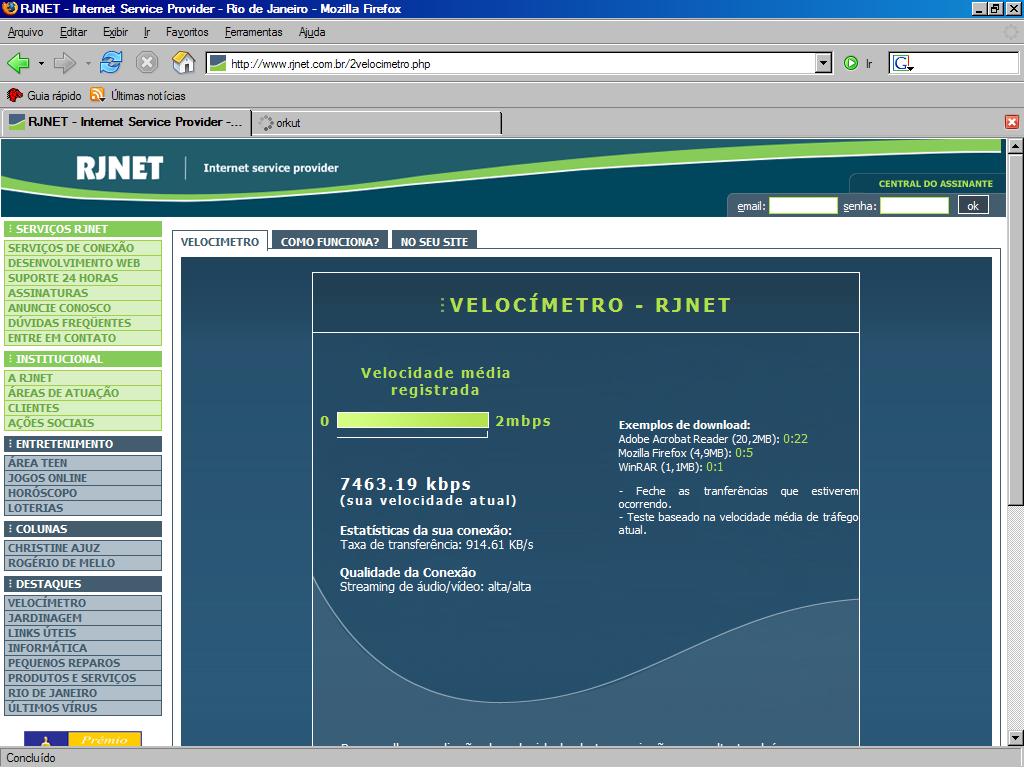
Task: Open the Back history dropdown arrow
Action: click(41, 63)
